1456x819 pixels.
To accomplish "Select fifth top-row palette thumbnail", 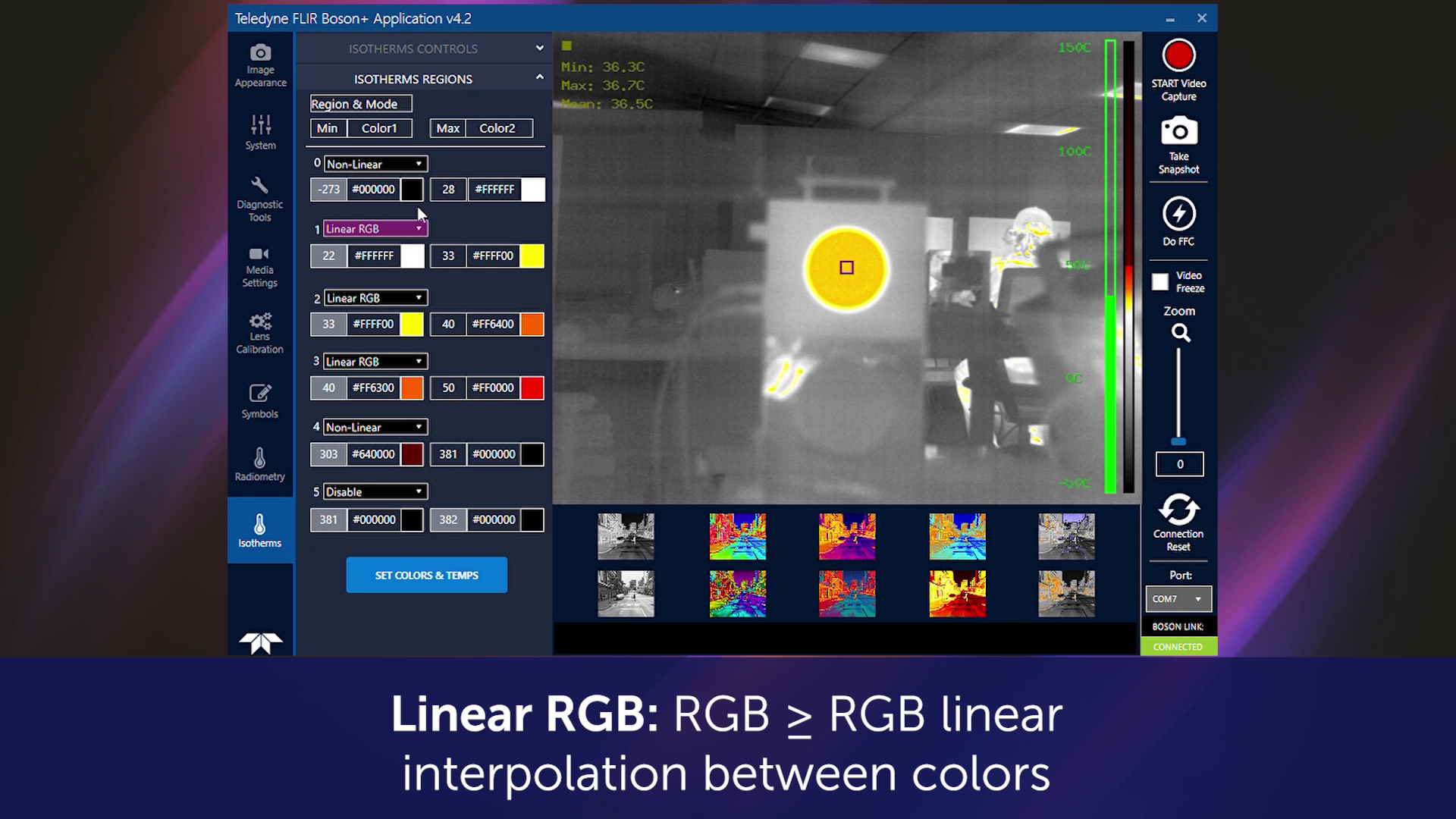I will click(x=1066, y=536).
